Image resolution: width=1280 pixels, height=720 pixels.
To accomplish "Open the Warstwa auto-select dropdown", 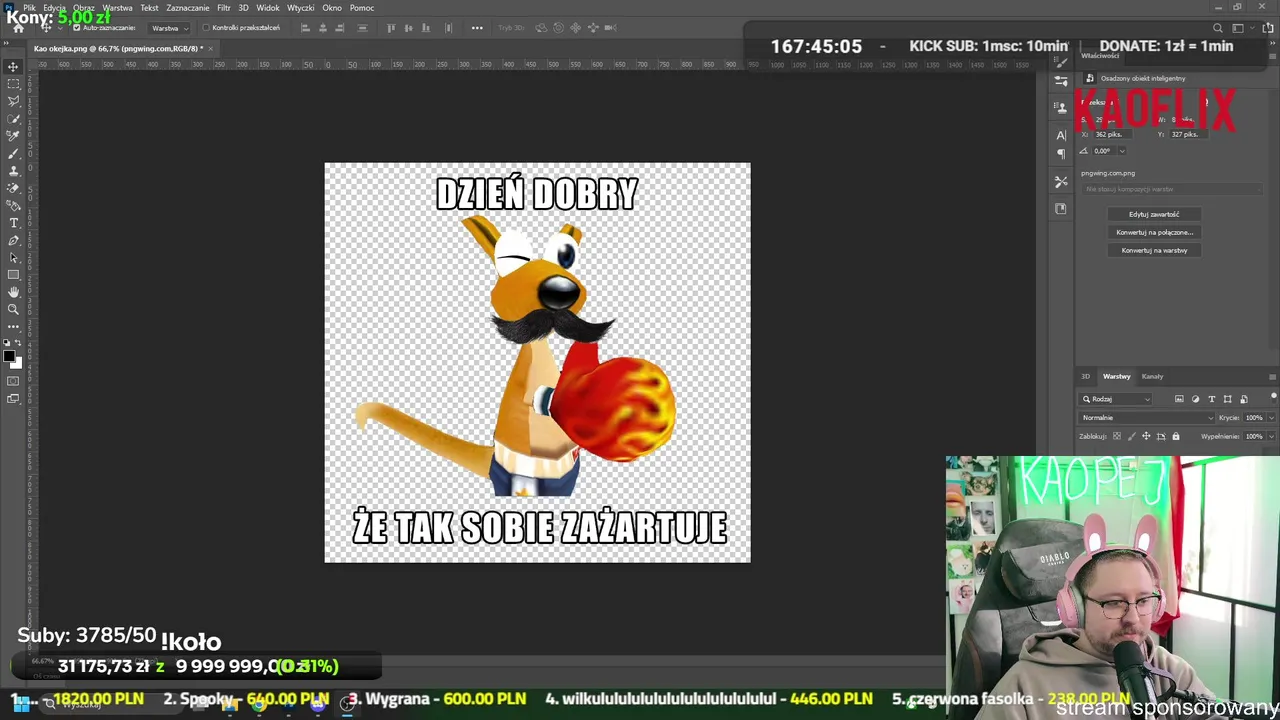I will click(x=169, y=28).
